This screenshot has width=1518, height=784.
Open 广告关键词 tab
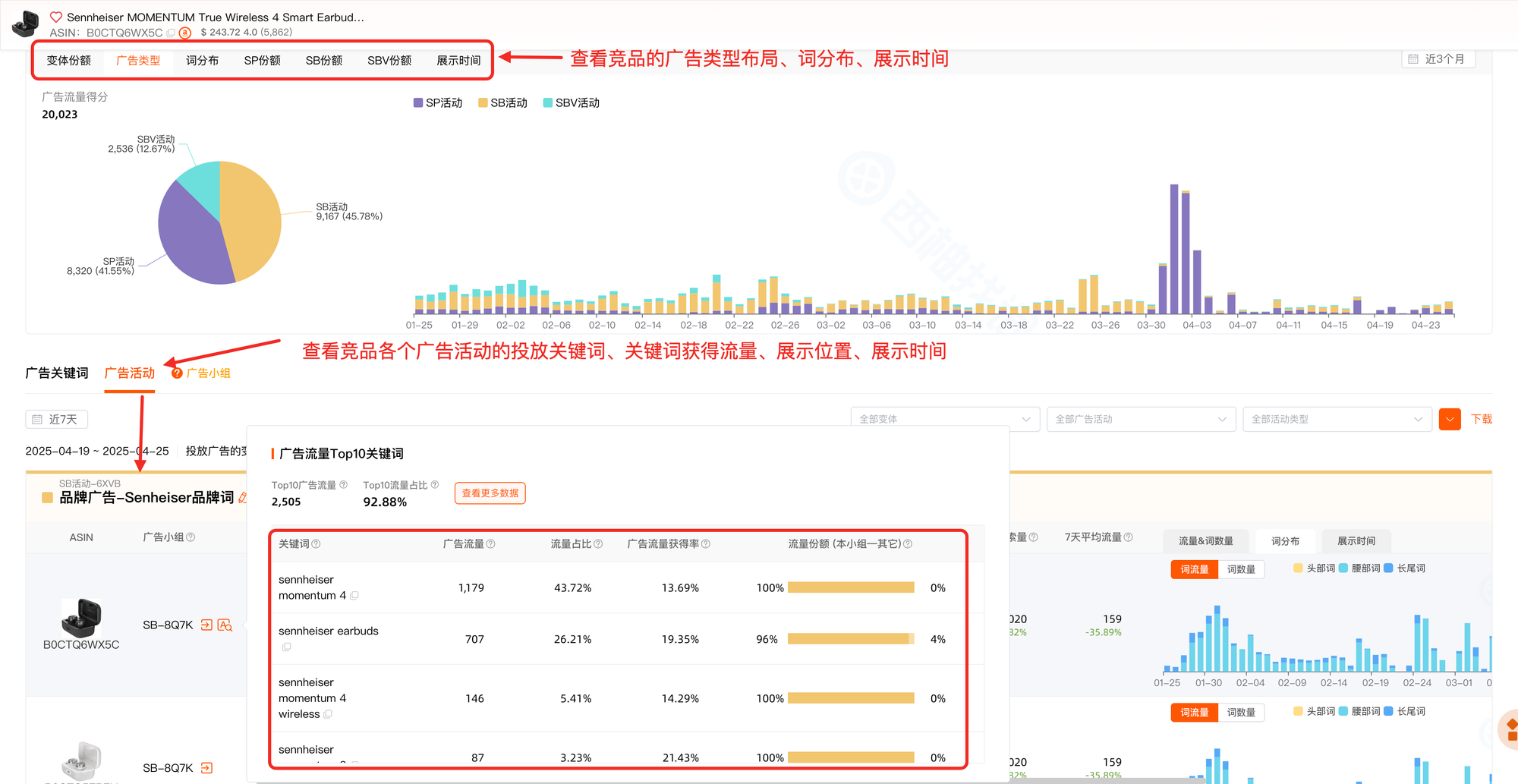(x=57, y=373)
